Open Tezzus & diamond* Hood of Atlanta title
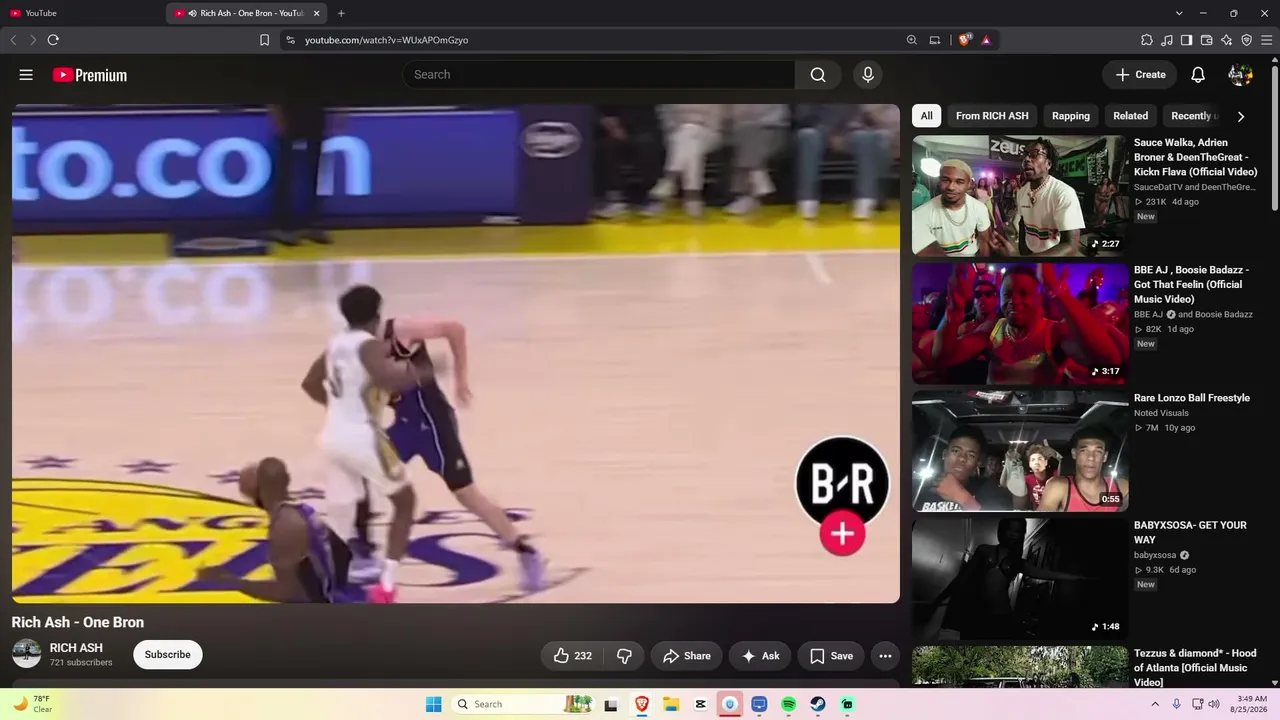Image resolution: width=1280 pixels, height=720 pixels. (x=1195, y=668)
